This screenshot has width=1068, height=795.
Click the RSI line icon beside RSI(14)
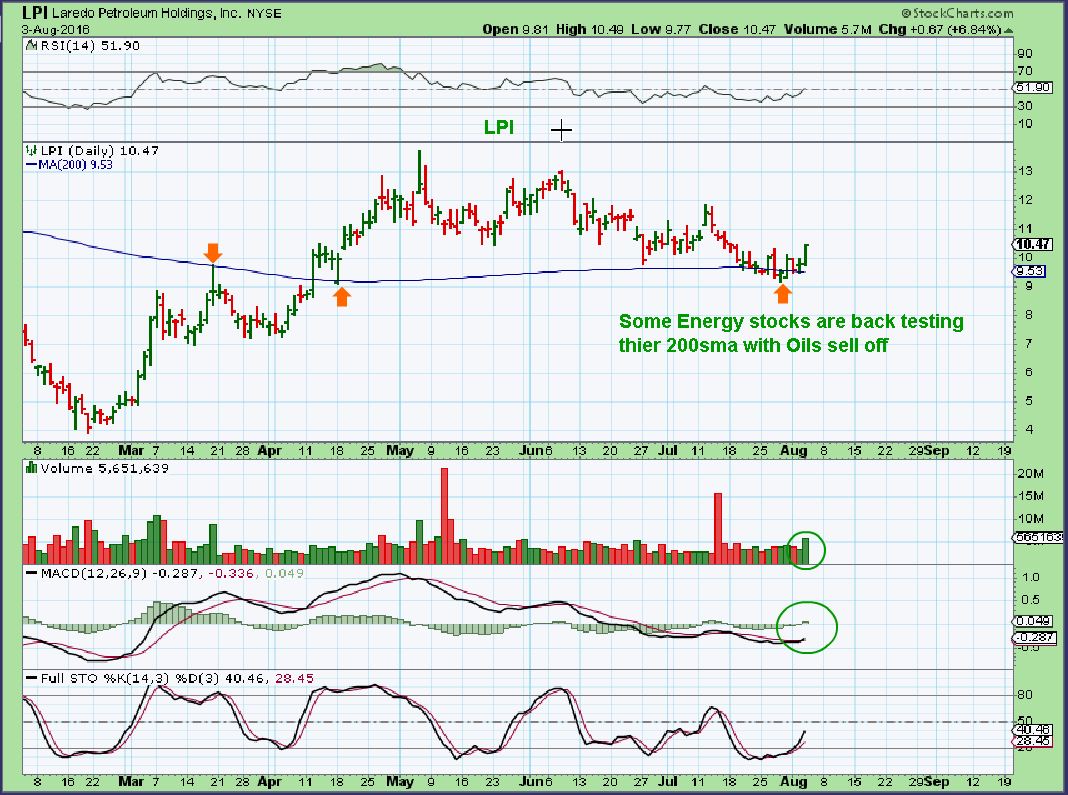31,46
